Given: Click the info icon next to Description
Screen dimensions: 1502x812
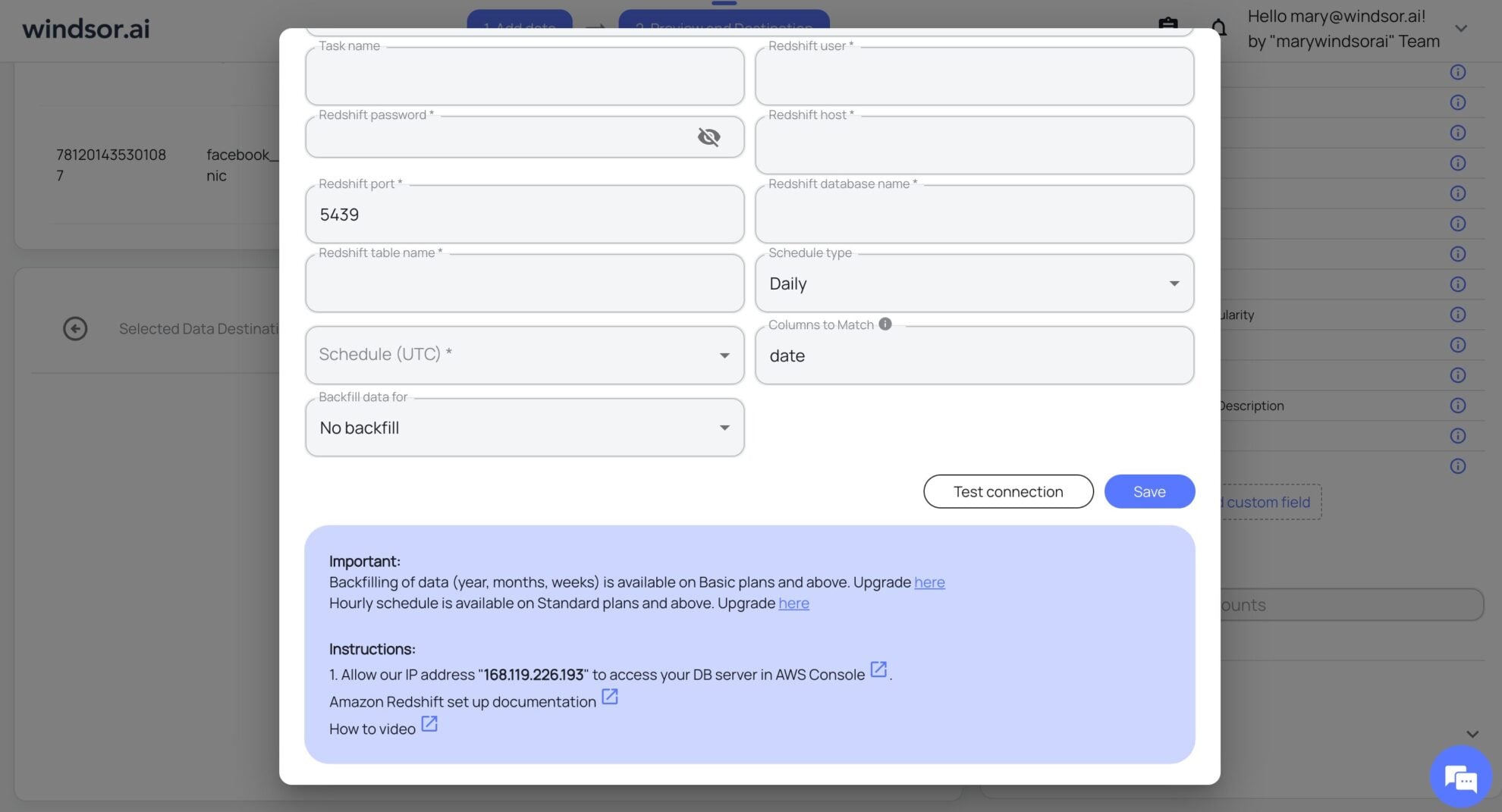Looking at the screenshot, I should coord(1457,406).
